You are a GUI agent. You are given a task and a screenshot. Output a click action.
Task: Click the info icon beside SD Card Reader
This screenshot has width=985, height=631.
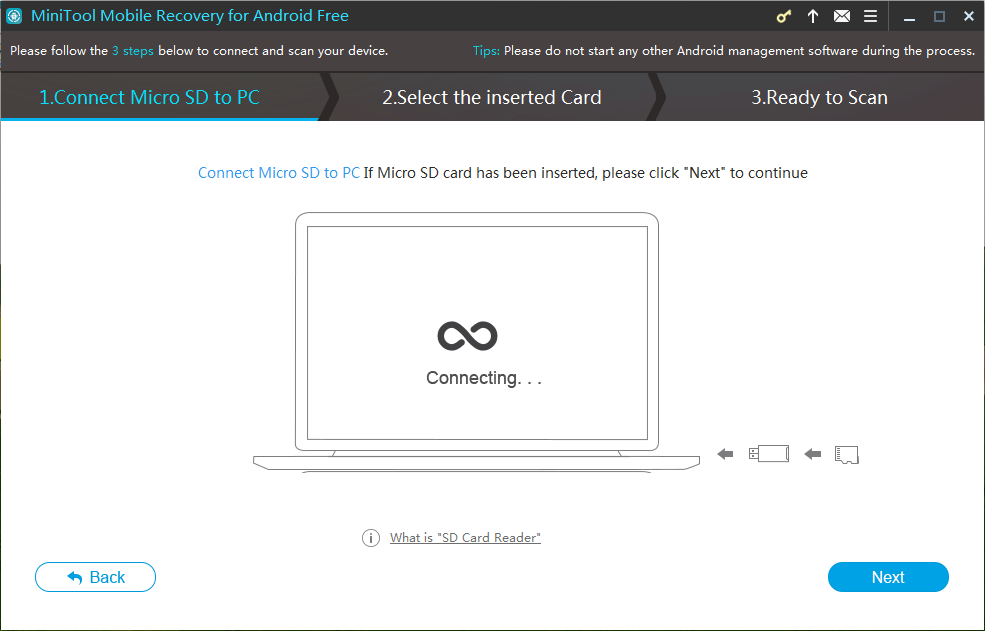(371, 538)
